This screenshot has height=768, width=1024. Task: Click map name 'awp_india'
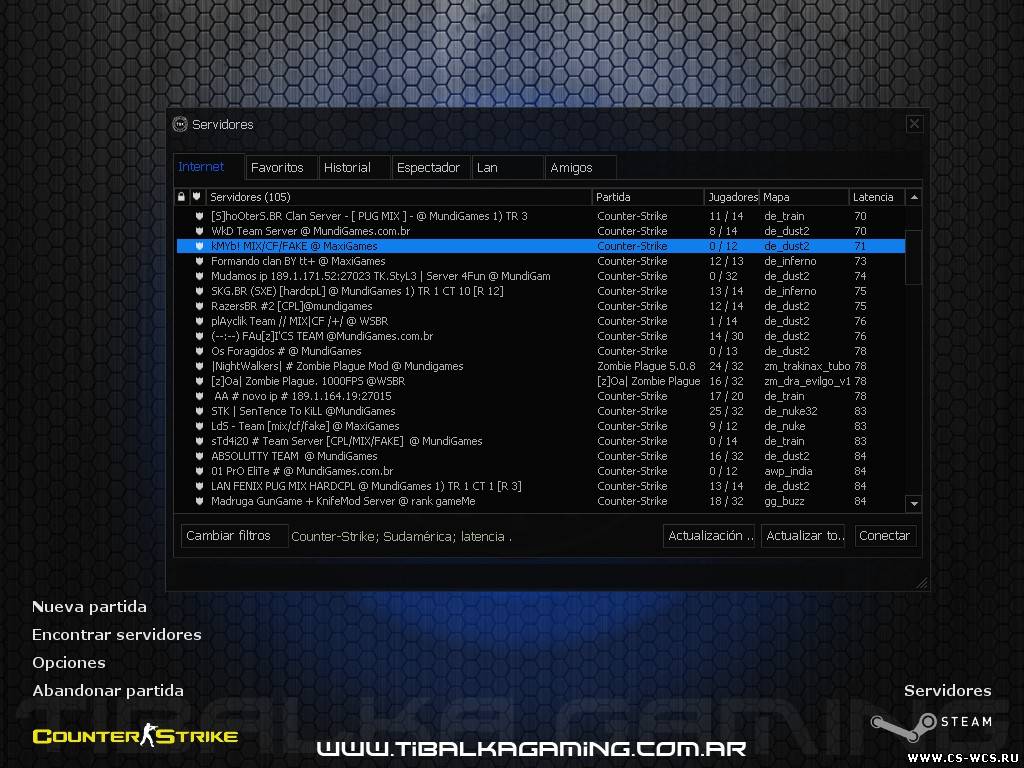pyautogui.click(x=788, y=472)
